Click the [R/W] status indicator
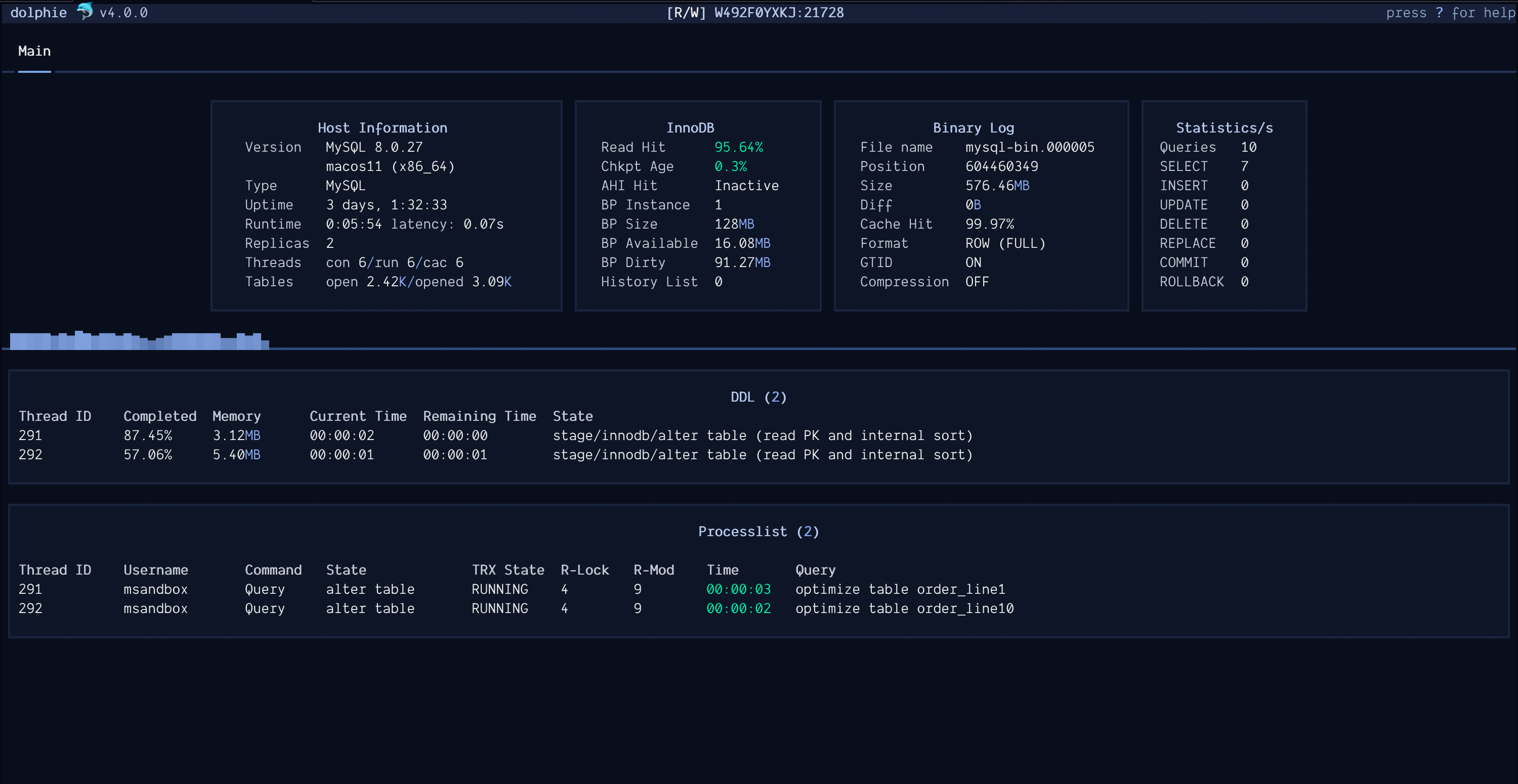Image resolution: width=1518 pixels, height=784 pixels. tap(685, 12)
